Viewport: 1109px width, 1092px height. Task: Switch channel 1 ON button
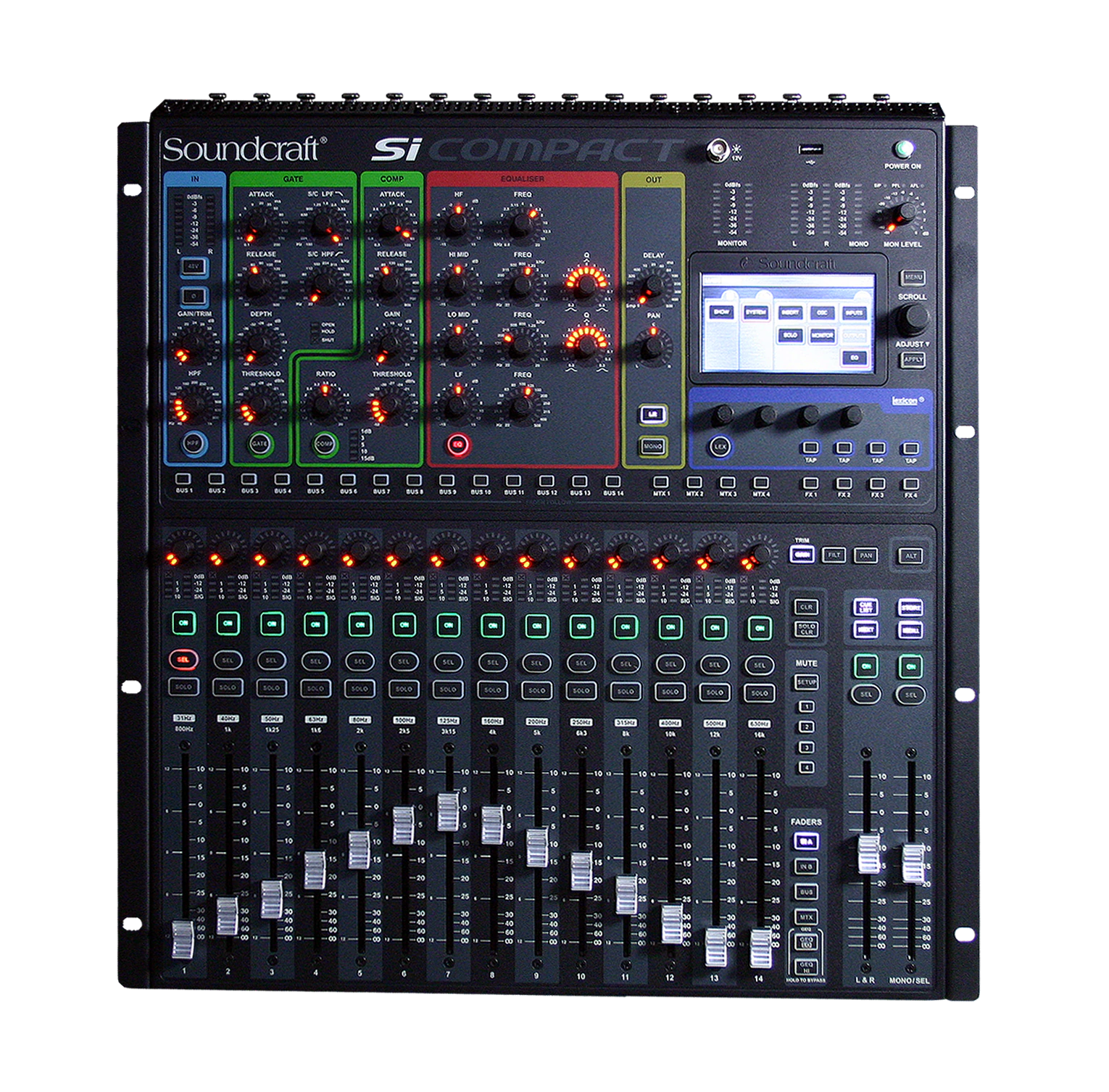[x=183, y=623]
